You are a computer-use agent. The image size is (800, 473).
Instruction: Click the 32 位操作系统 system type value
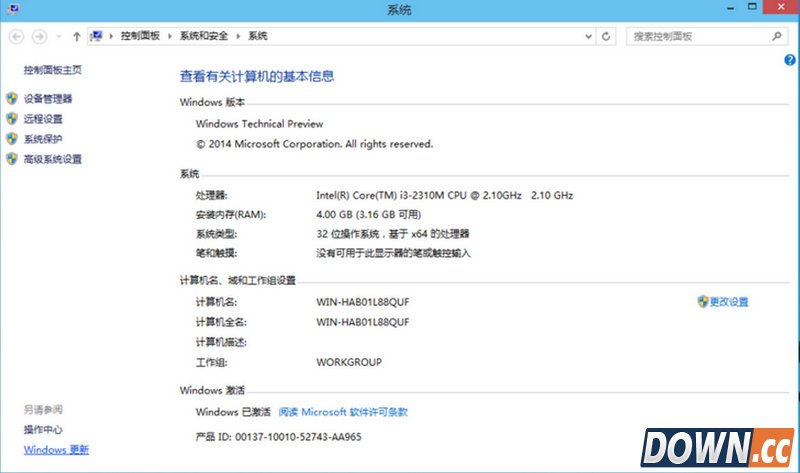click(392, 234)
